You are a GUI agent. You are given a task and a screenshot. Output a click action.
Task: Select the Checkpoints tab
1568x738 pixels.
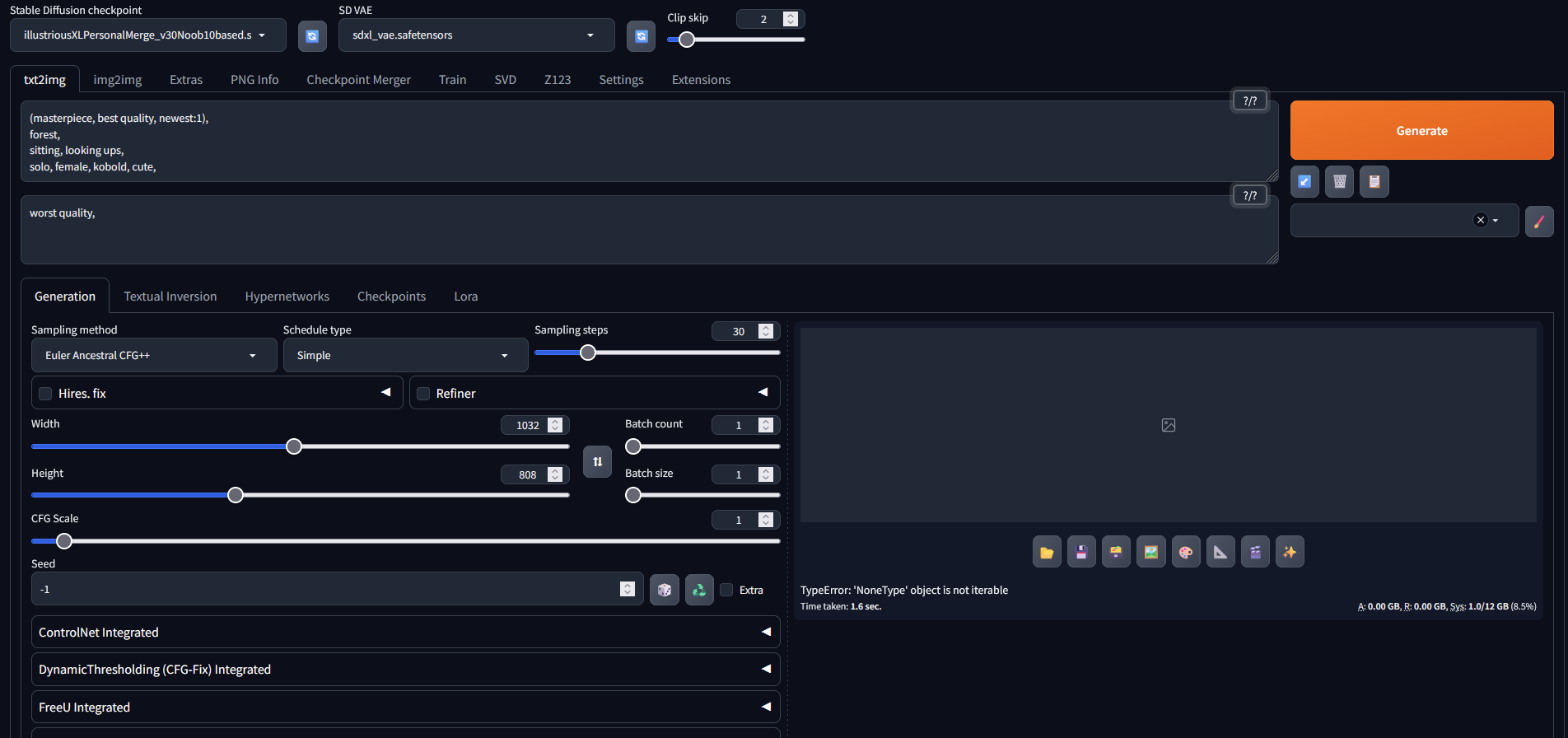[391, 297]
